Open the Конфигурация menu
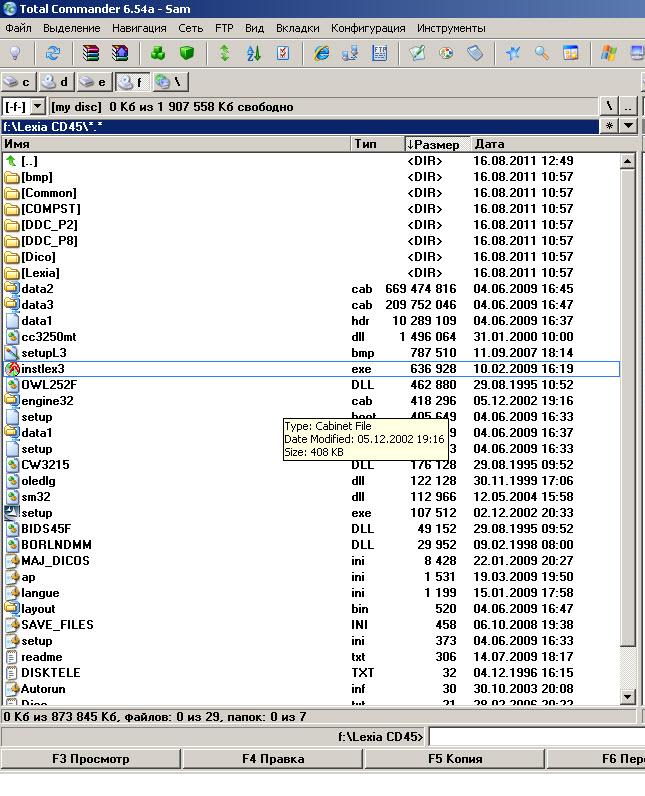 (x=368, y=28)
